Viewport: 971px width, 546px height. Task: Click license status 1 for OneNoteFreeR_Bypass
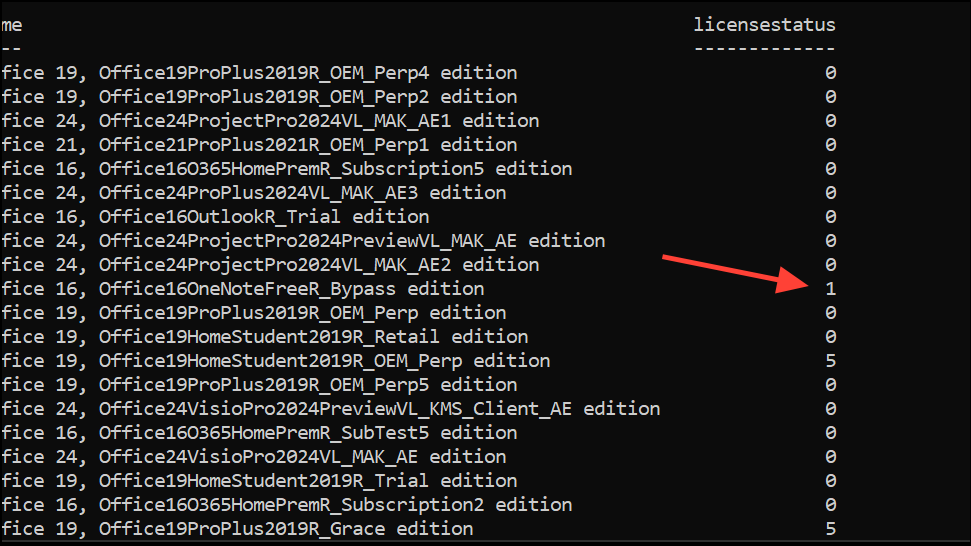point(830,289)
